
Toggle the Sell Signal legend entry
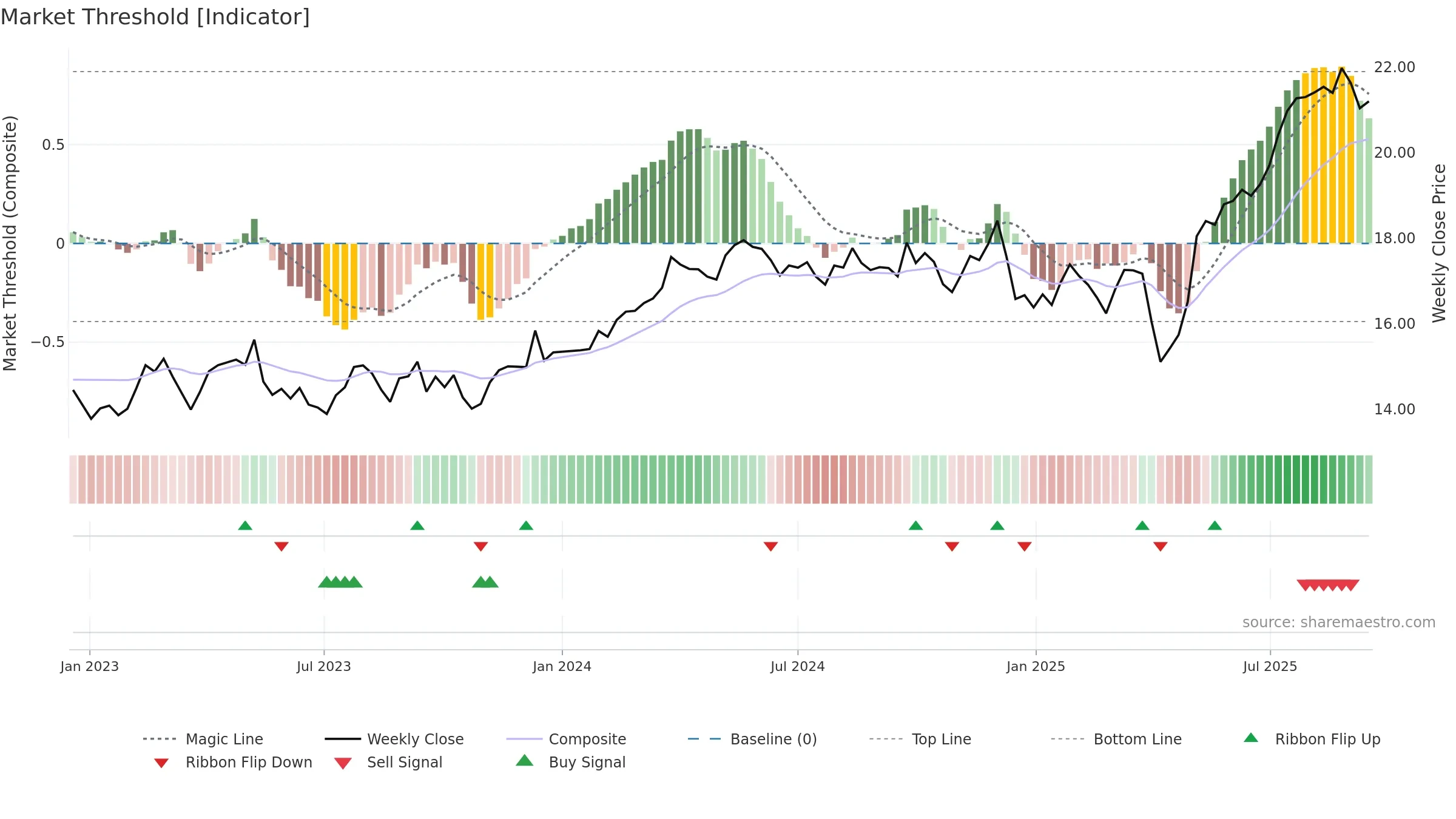[388, 762]
